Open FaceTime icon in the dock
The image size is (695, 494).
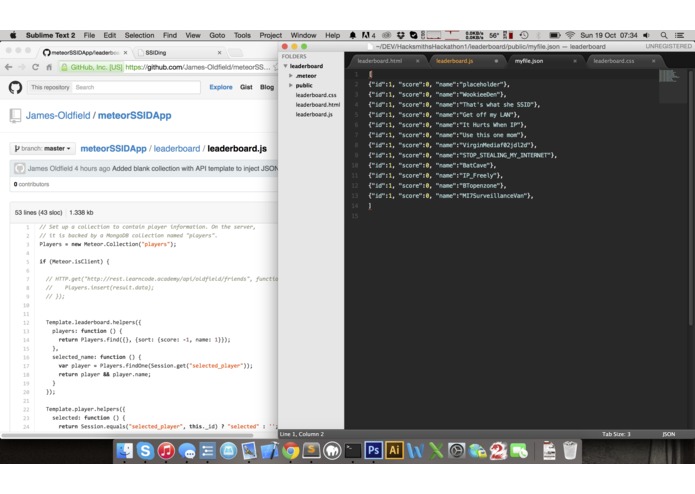coord(519,451)
